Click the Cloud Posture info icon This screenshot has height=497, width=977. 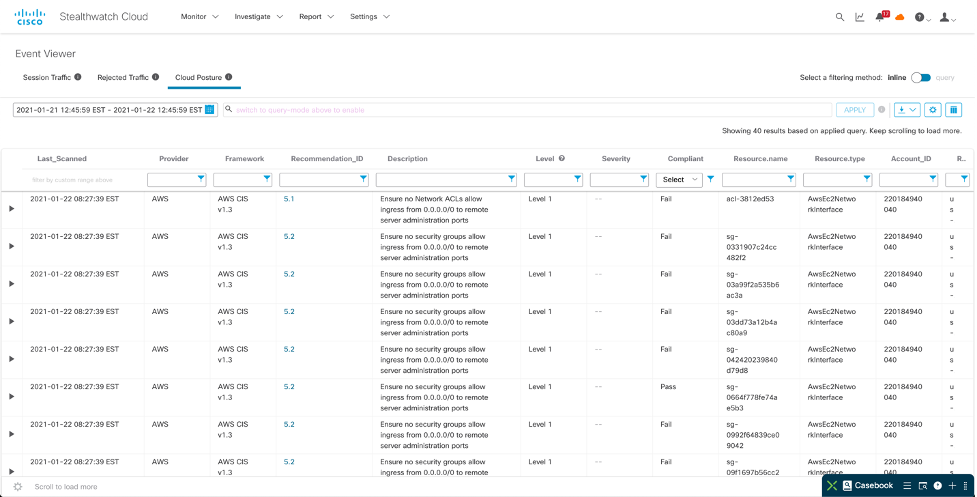pos(229,77)
